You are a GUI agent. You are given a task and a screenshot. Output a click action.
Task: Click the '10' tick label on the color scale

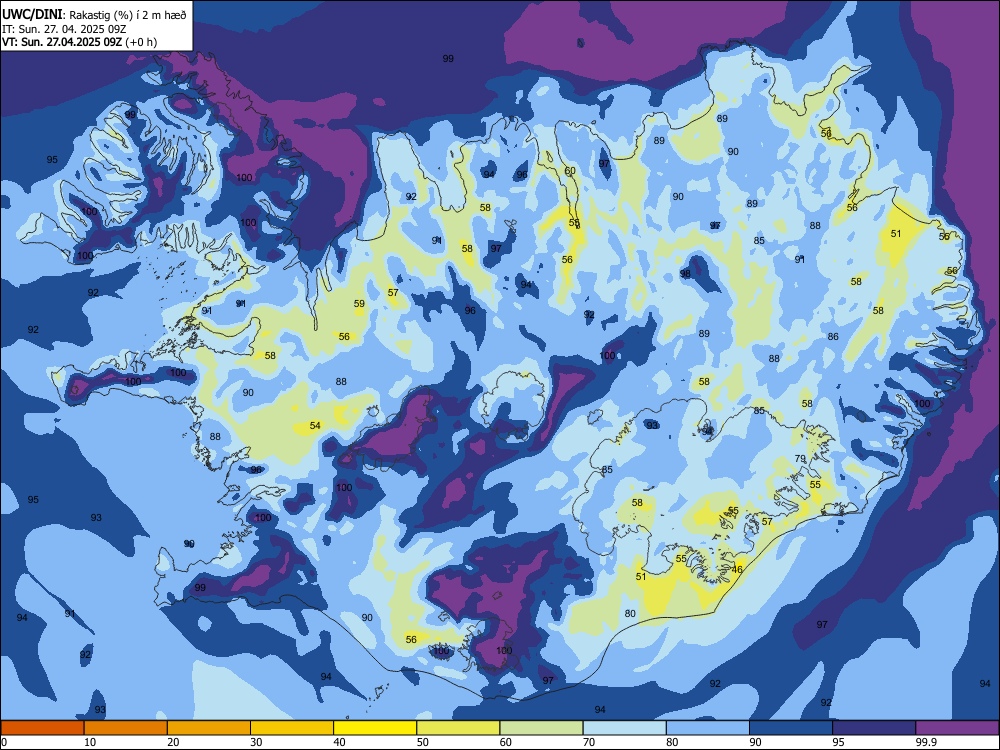[90, 742]
